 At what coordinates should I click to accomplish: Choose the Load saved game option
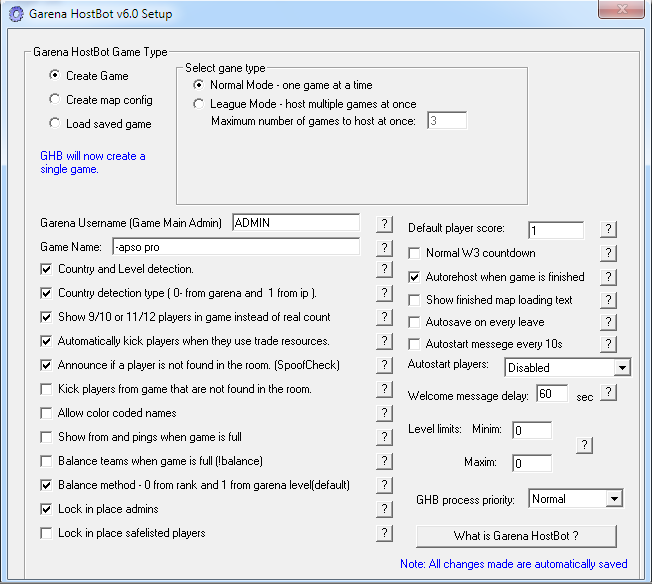pyautogui.click(x=55, y=124)
